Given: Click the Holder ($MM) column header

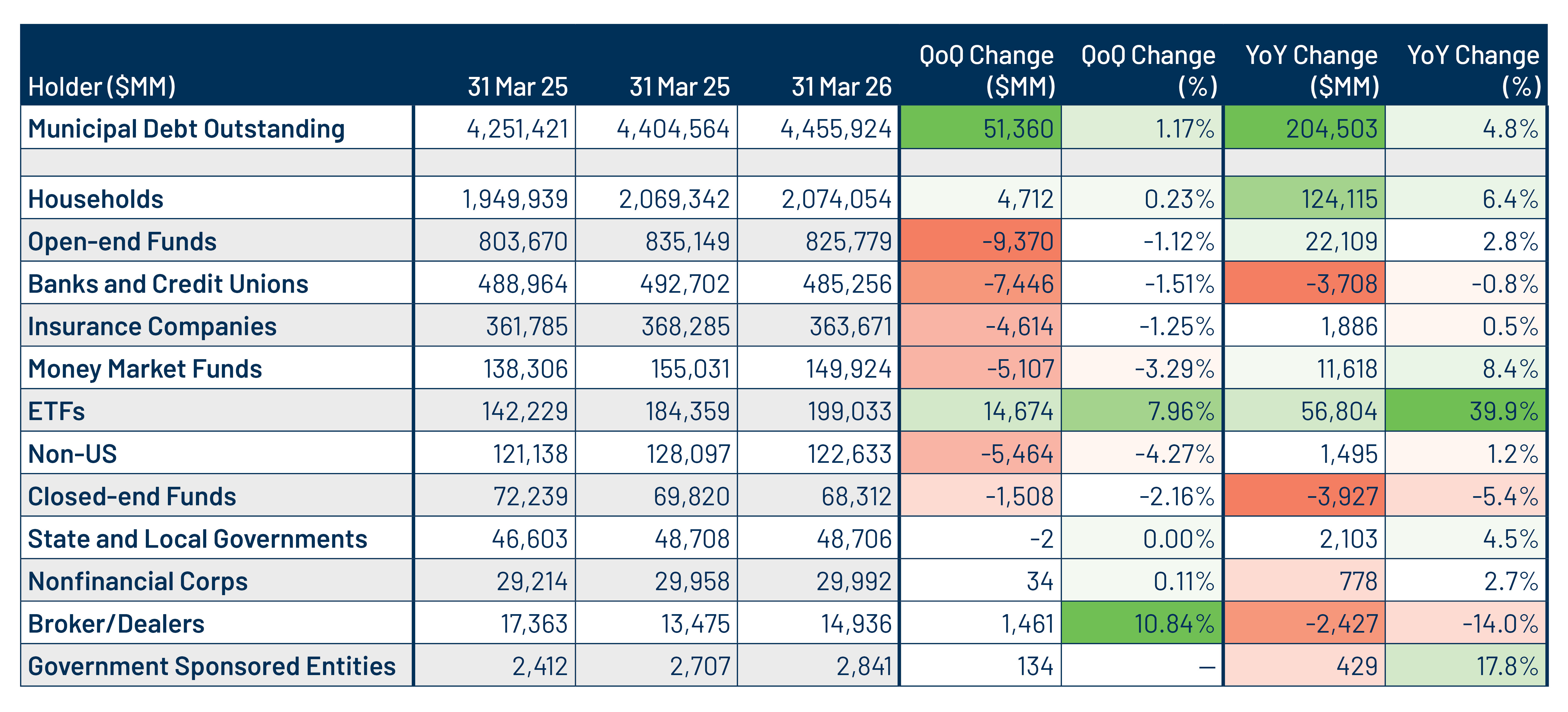Looking at the screenshot, I should pos(102,86).
